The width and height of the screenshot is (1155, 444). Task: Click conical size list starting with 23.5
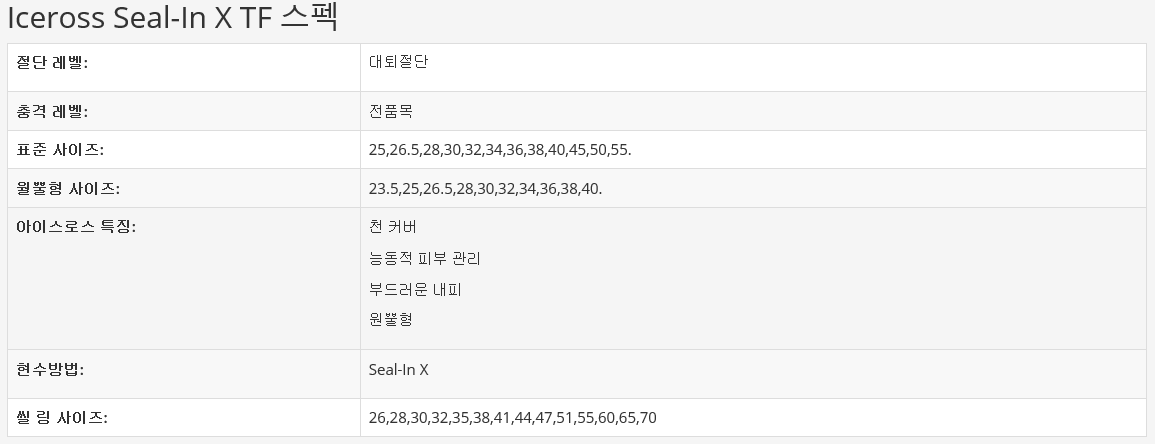[485, 188]
